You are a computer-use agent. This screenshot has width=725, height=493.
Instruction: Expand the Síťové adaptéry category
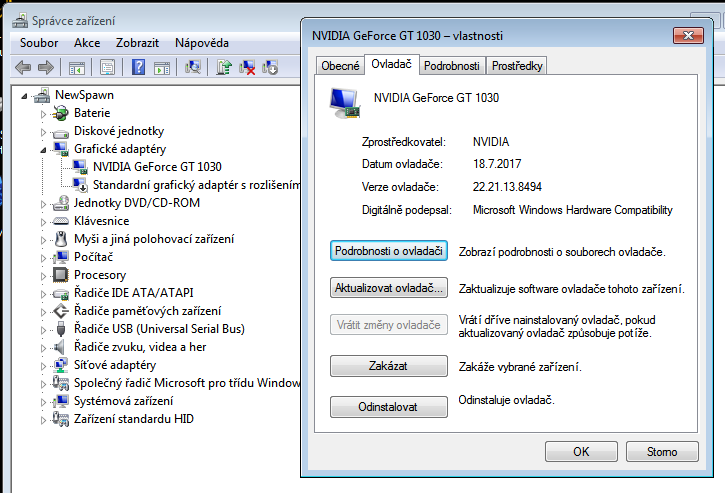[x=43, y=366]
